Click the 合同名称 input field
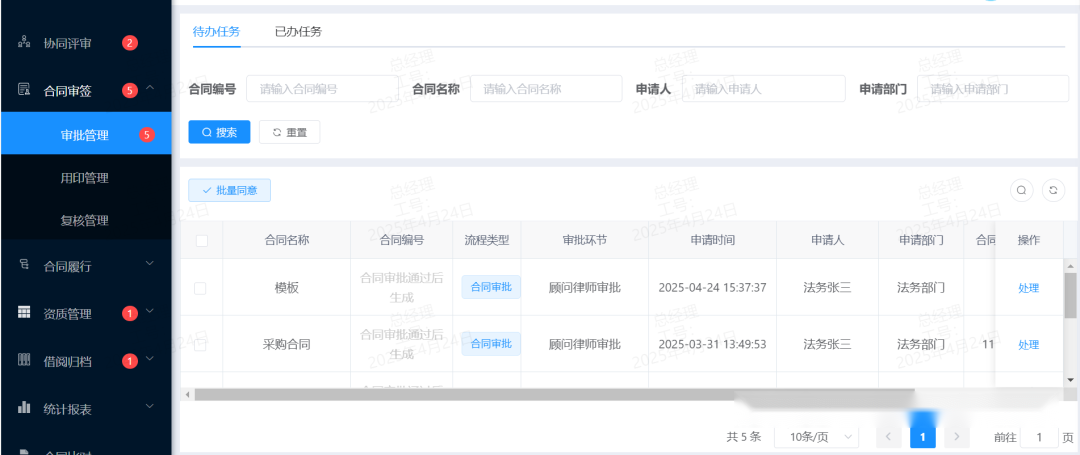 point(545,89)
